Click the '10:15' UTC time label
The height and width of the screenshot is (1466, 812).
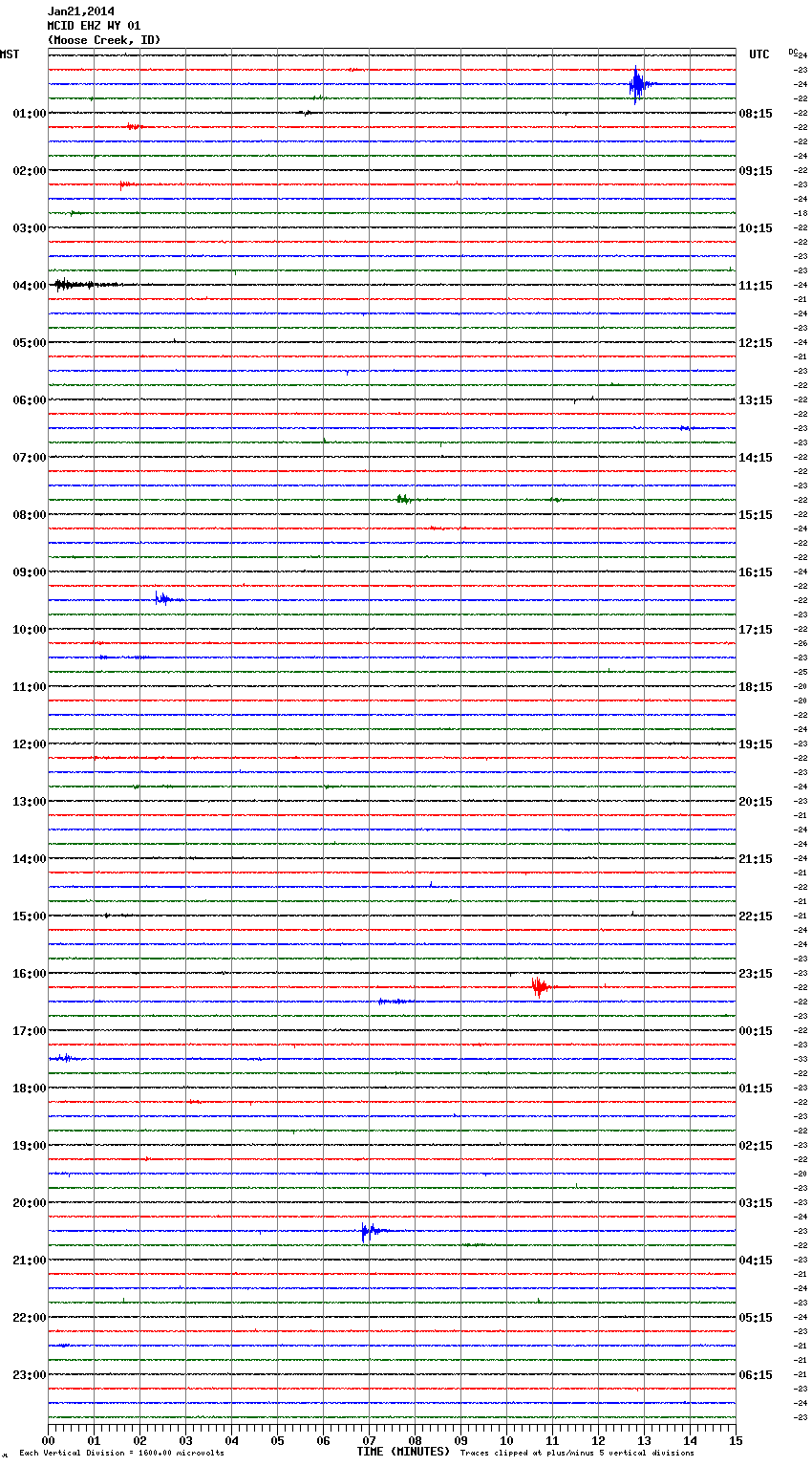tap(756, 227)
